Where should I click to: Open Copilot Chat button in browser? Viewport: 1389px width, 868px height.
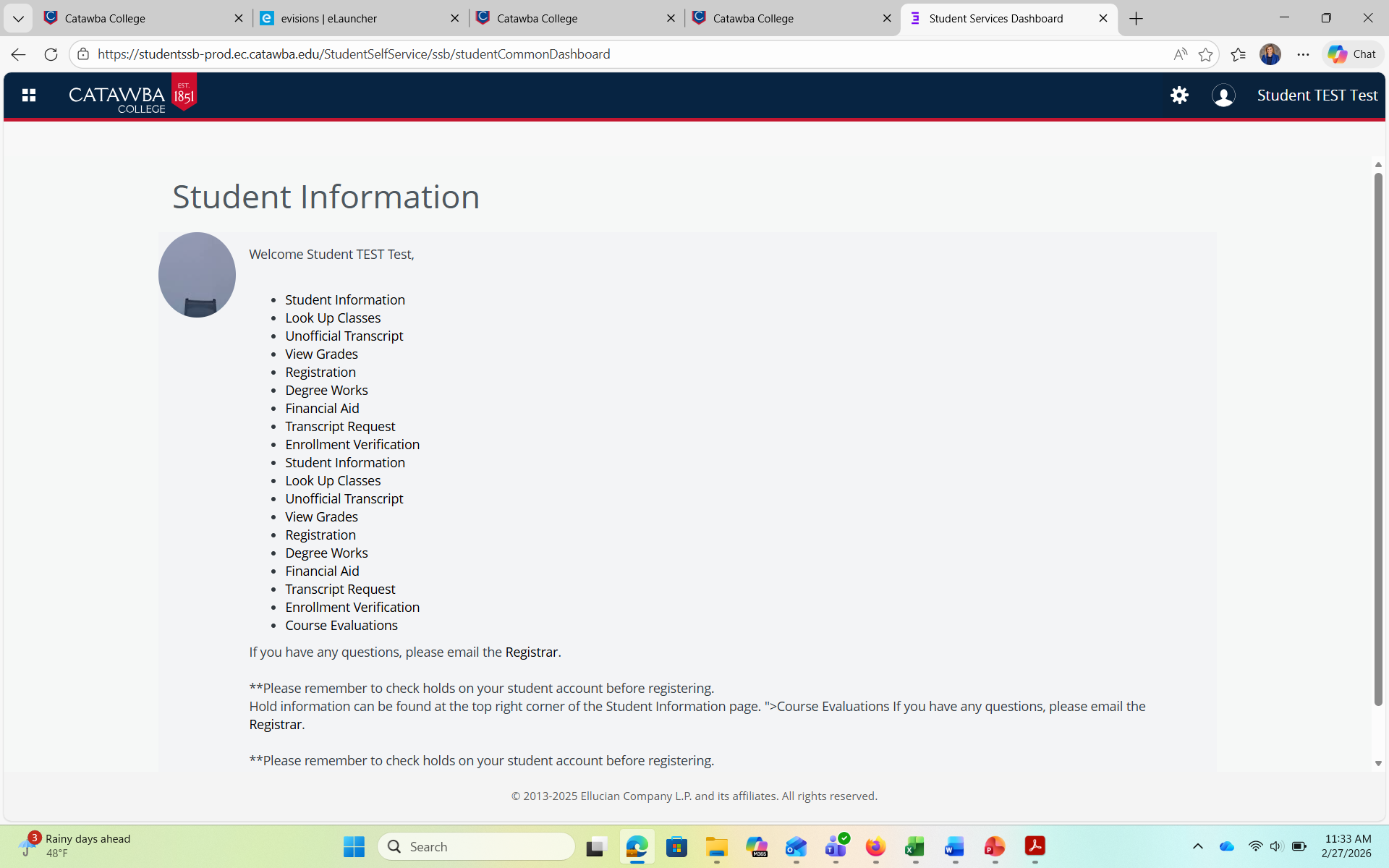click(1353, 54)
